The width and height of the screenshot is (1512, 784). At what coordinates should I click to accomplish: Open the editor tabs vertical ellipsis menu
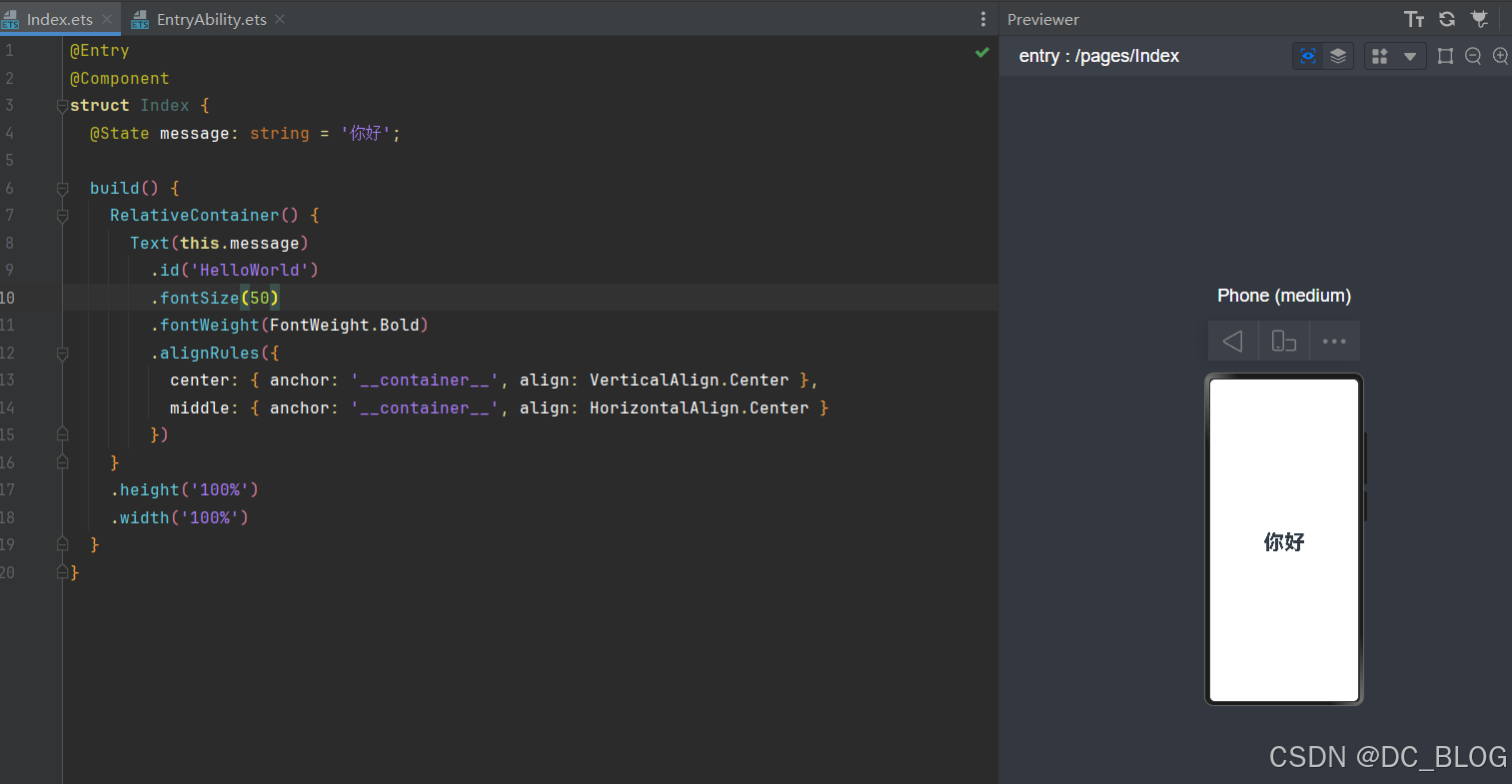tap(983, 19)
